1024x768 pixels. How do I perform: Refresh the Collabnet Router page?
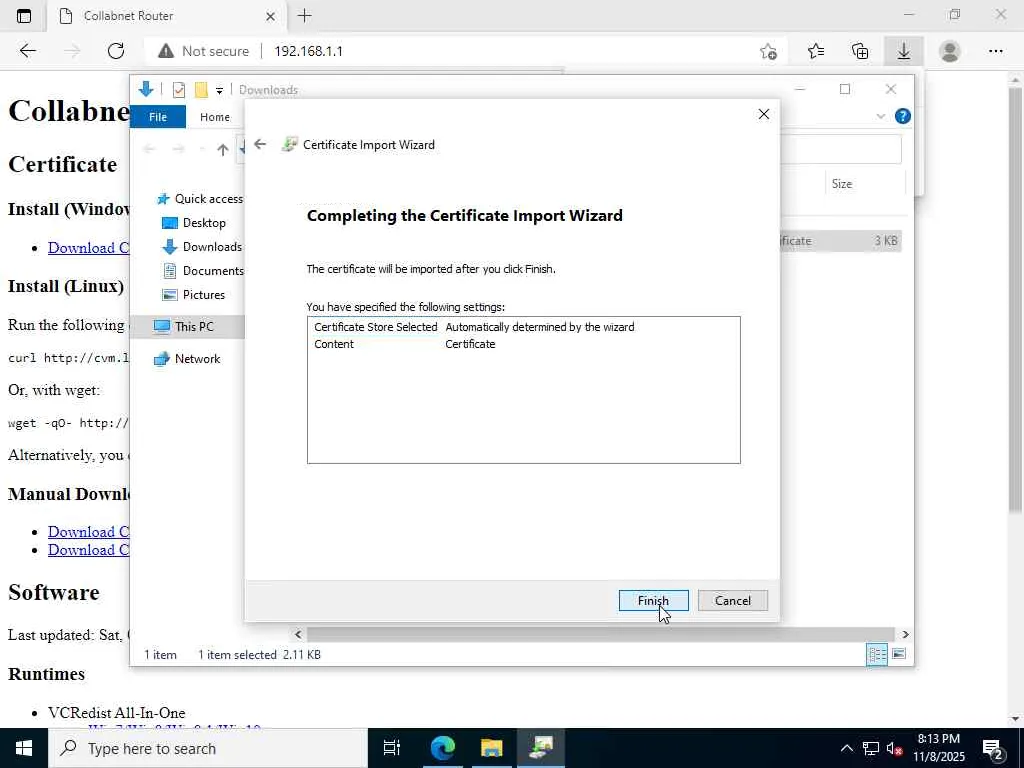tap(116, 51)
